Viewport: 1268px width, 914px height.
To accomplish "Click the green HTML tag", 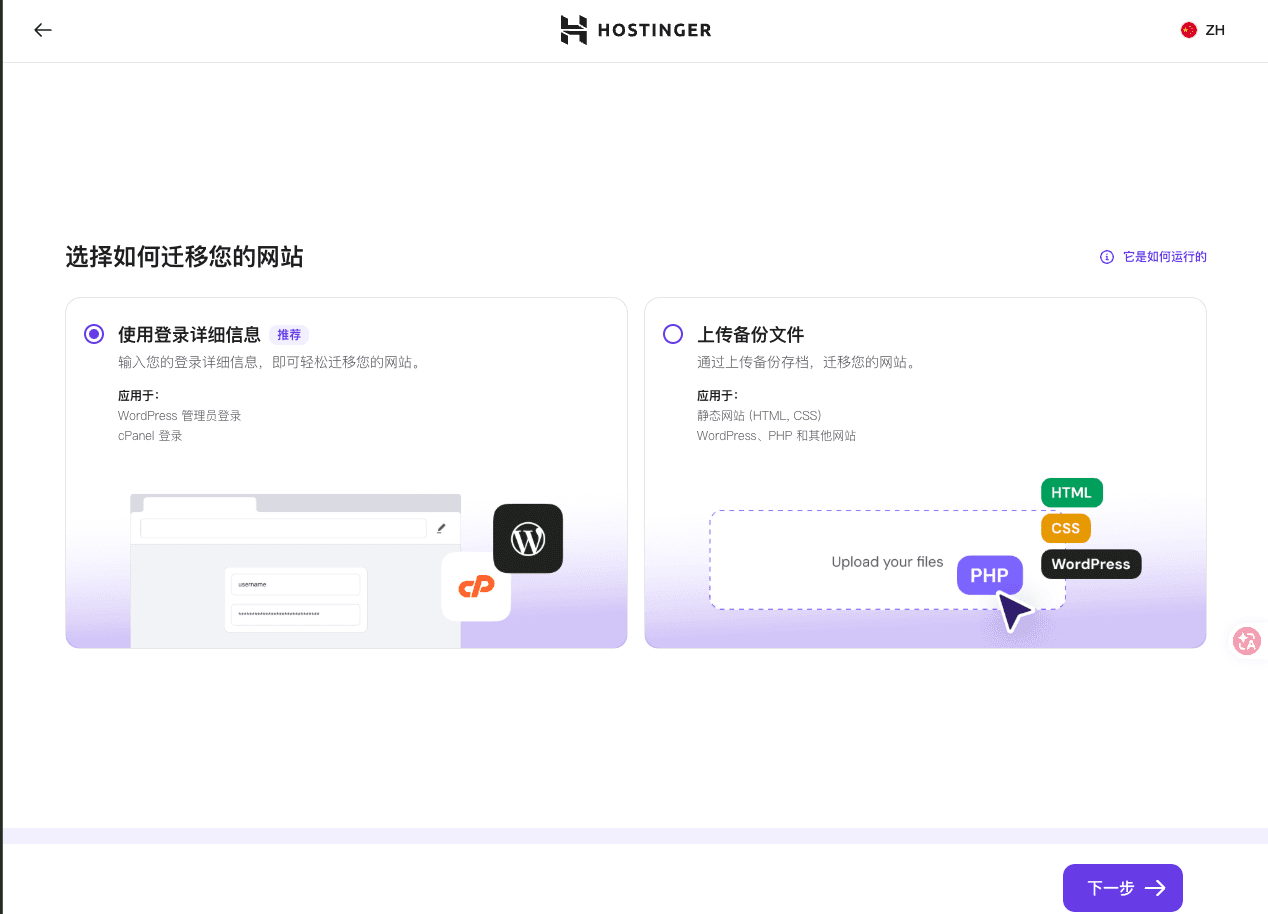I will point(1071,492).
